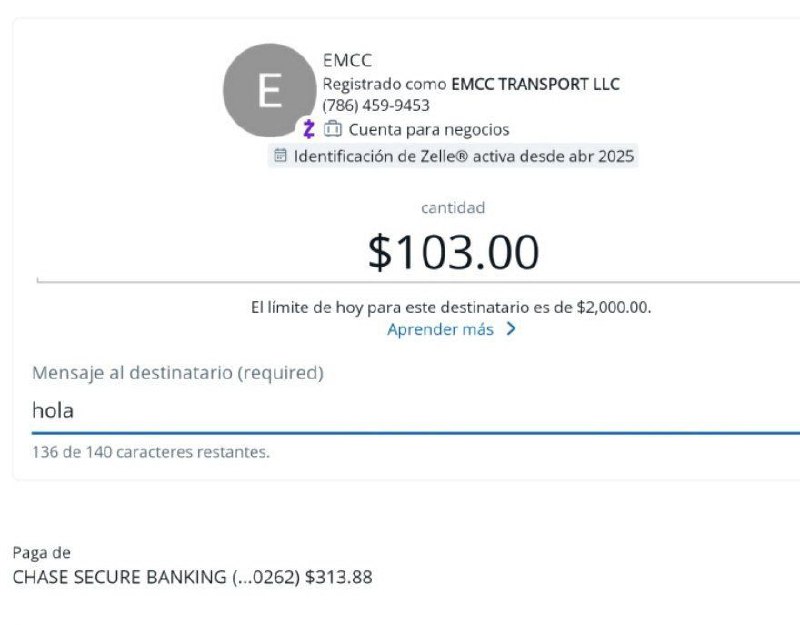Image resolution: width=800 pixels, height=625 pixels.
Task: Click the $103.00 amount field
Action: [x=453, y=253]
